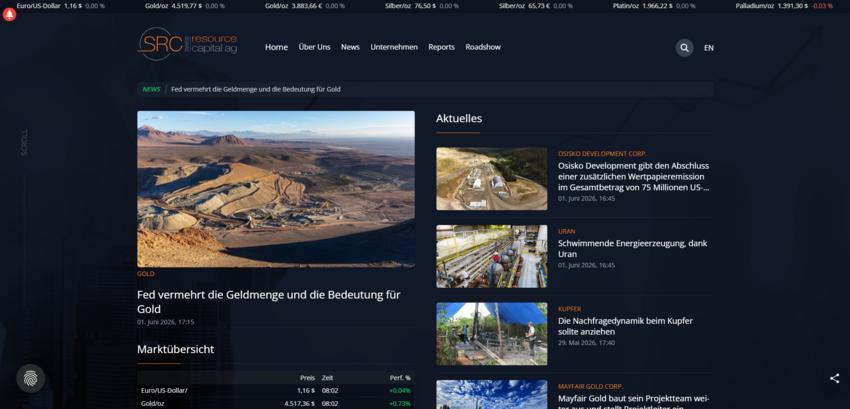This screenshot has height=409, width=850.
Task: Click Silber/oz 65,73 € ticker quote
Action: [536, 6]
